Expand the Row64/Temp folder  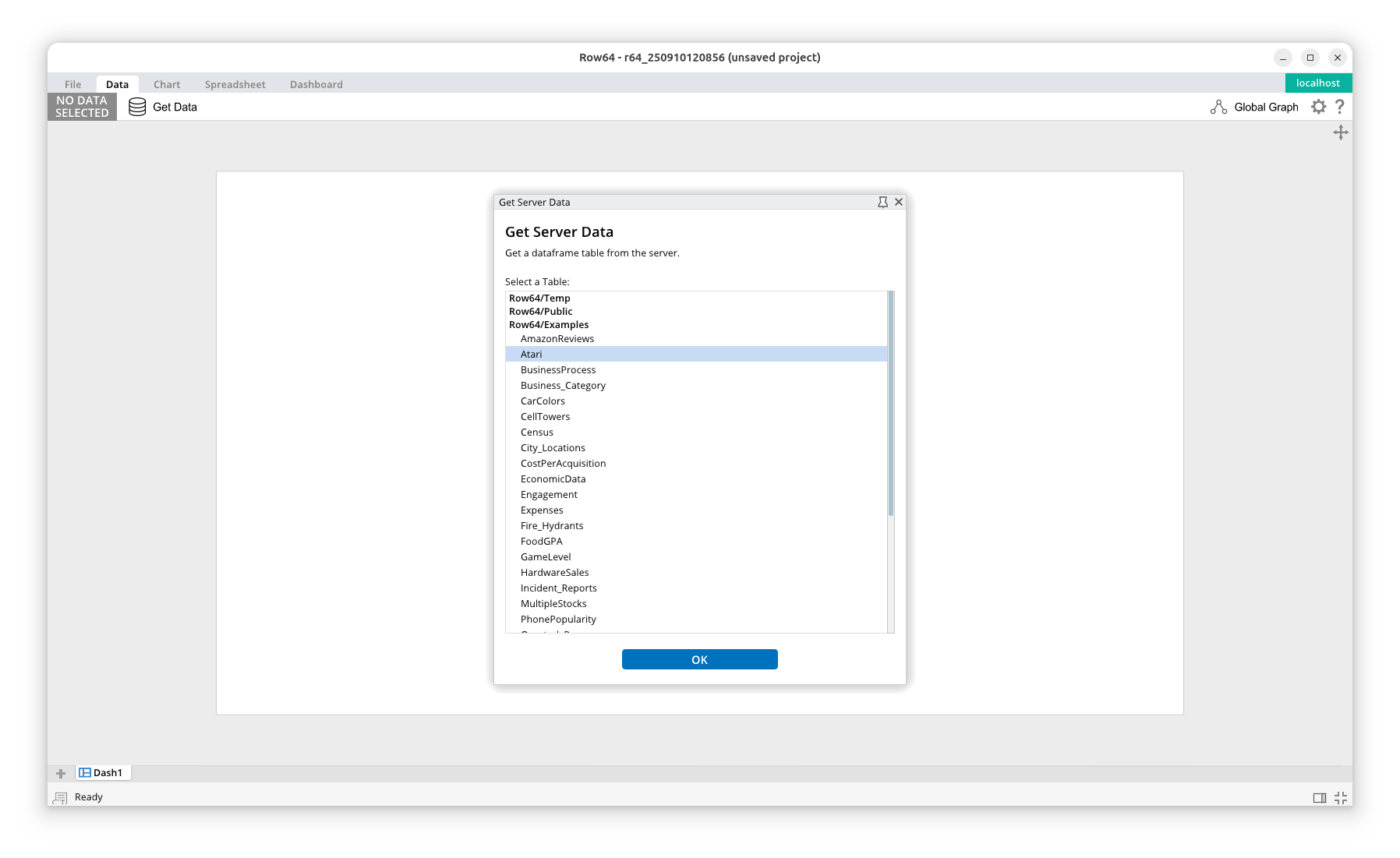[x=539, y=298]
